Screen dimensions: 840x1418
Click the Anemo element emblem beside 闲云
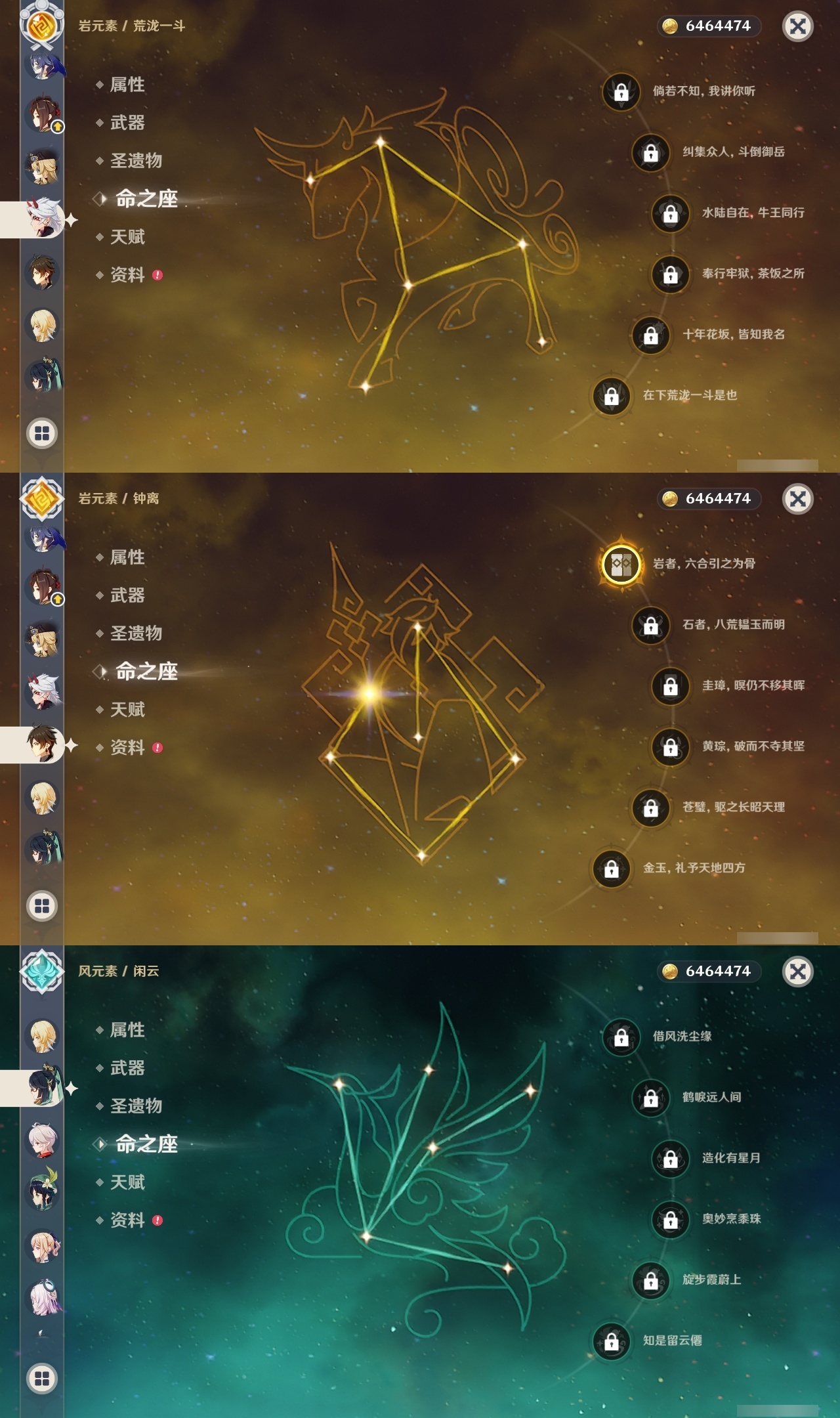(42, 972)
